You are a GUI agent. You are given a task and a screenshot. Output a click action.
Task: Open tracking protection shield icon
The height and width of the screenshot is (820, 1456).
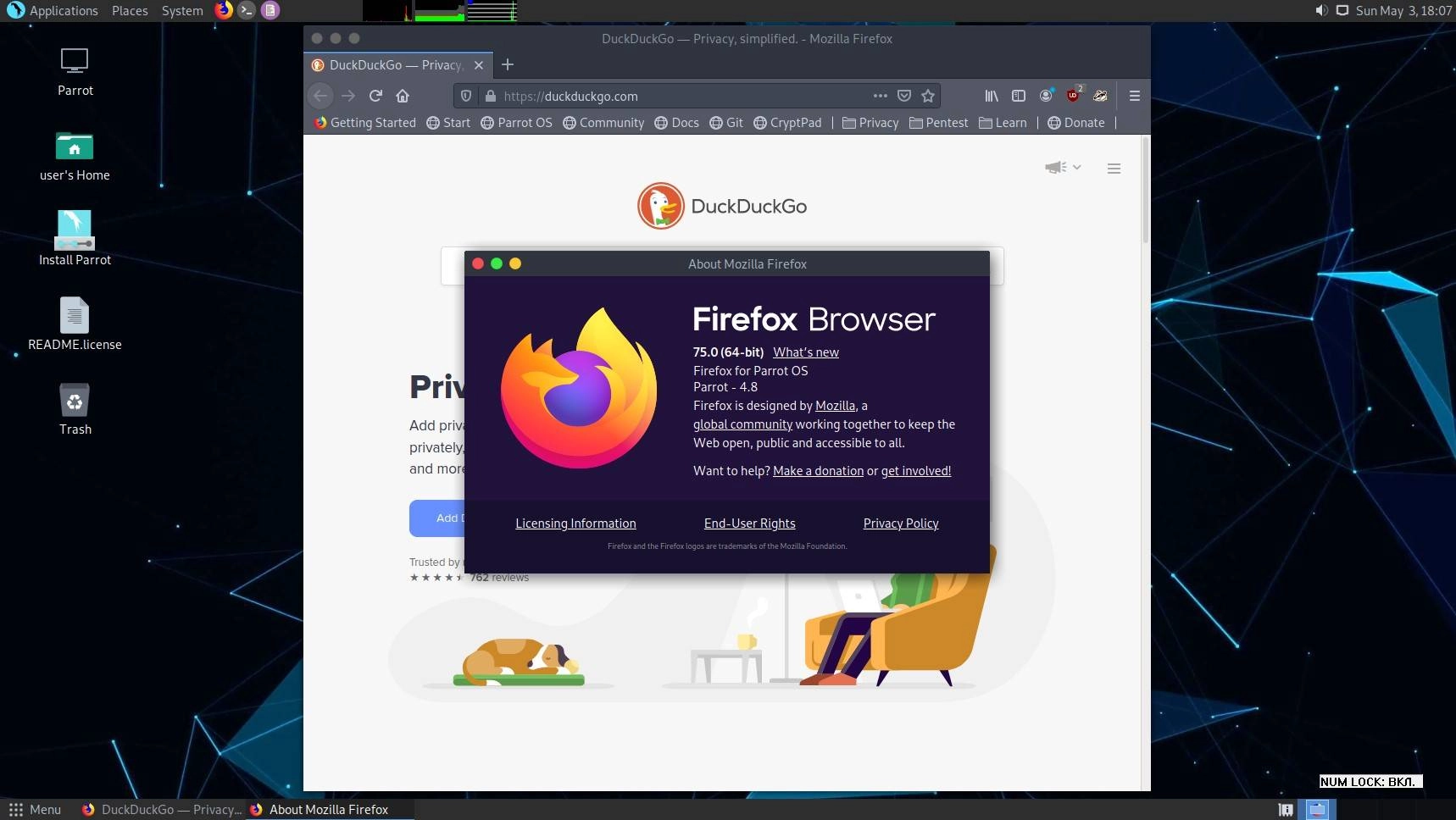pos(465,96)
